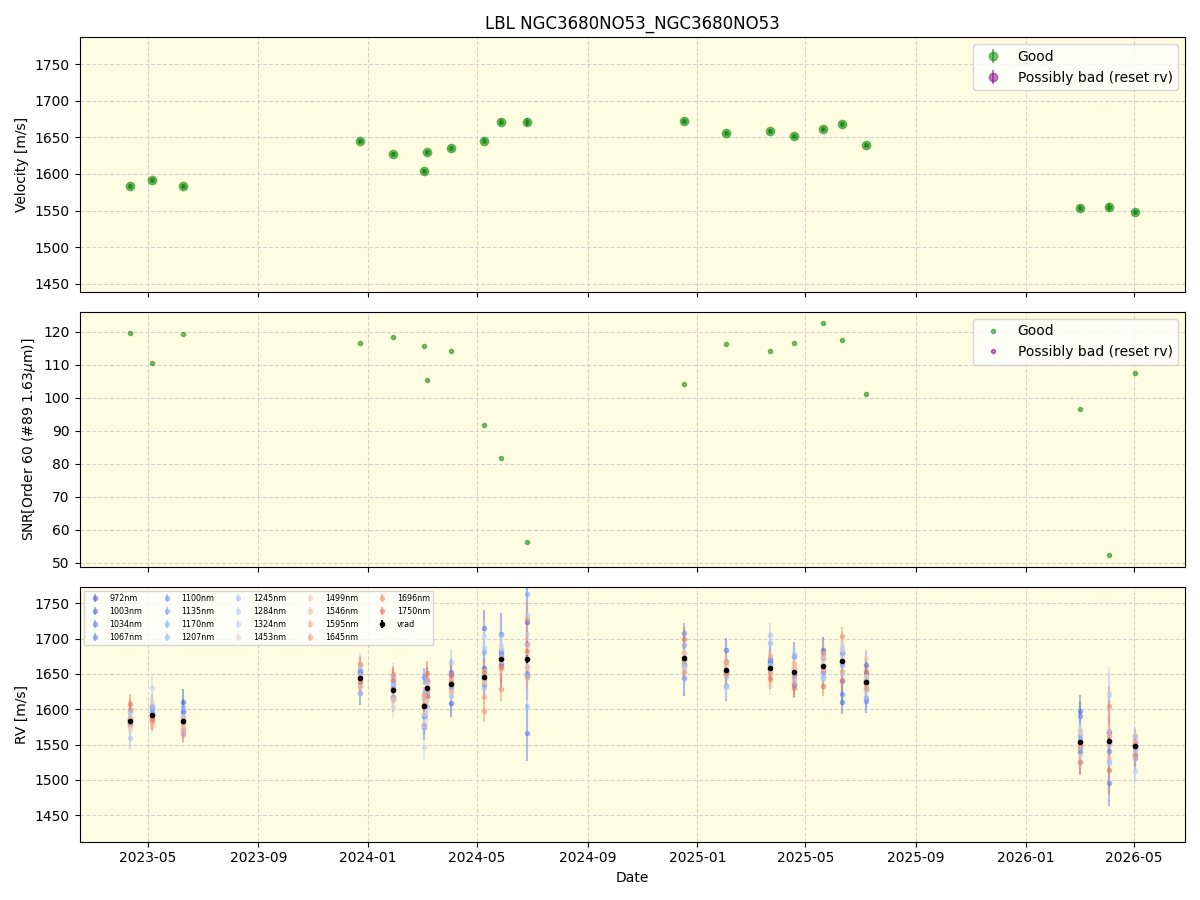Click the plot title LBL NGC3680NO53_NGC3680NO53
The width and height of the screenshot is (1200, 900).
pos(632,23)
